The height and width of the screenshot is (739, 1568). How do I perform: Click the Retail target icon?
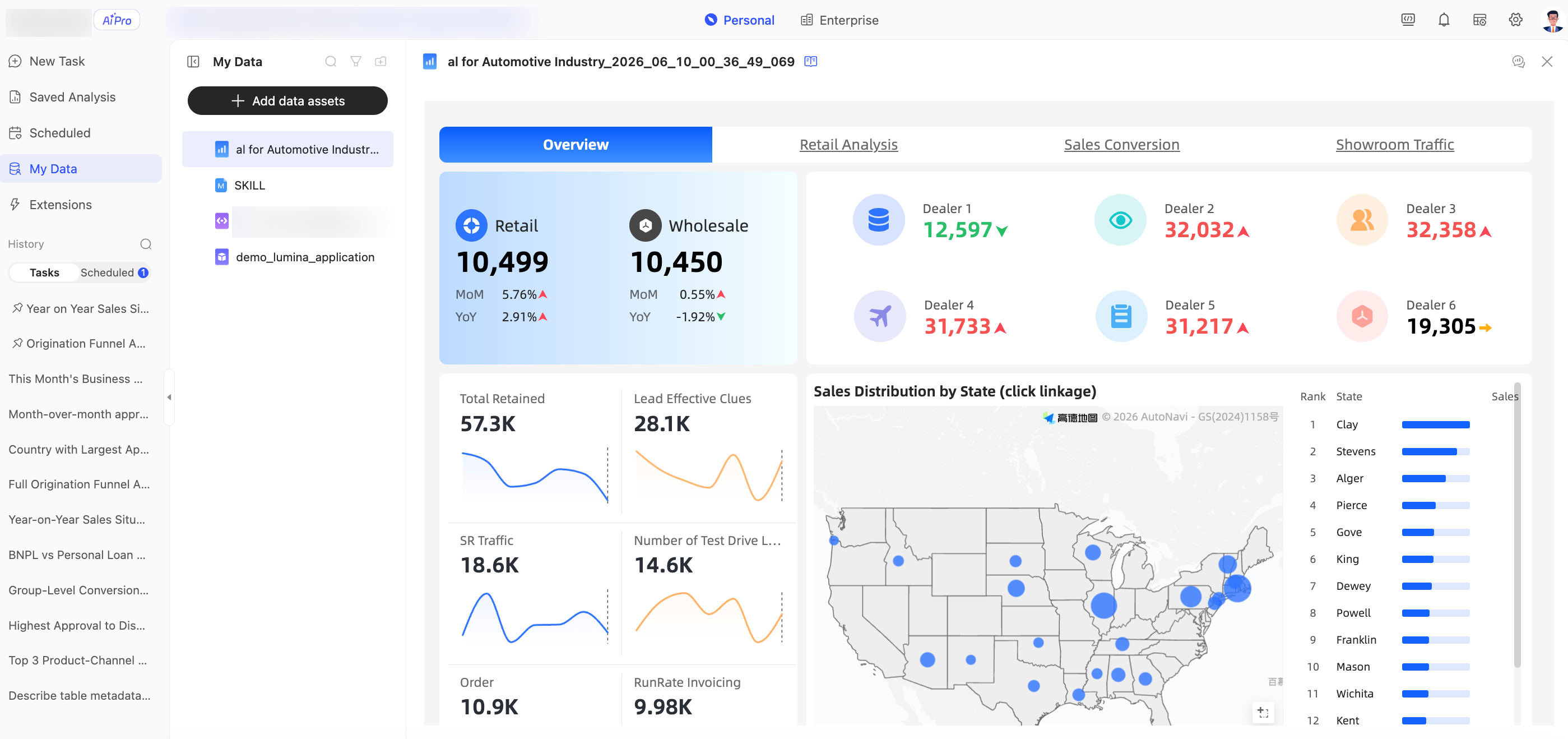(x=471, y=225)
